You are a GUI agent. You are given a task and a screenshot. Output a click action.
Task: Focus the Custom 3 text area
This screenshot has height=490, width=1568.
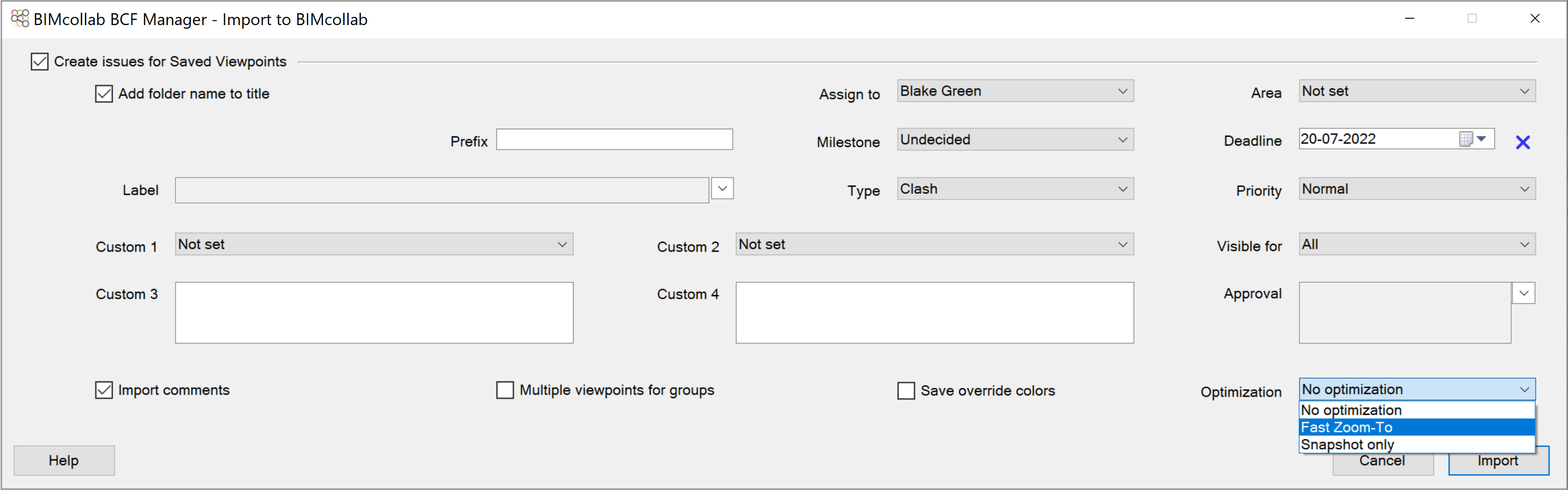pyautogui.click(x=374, y=313)
